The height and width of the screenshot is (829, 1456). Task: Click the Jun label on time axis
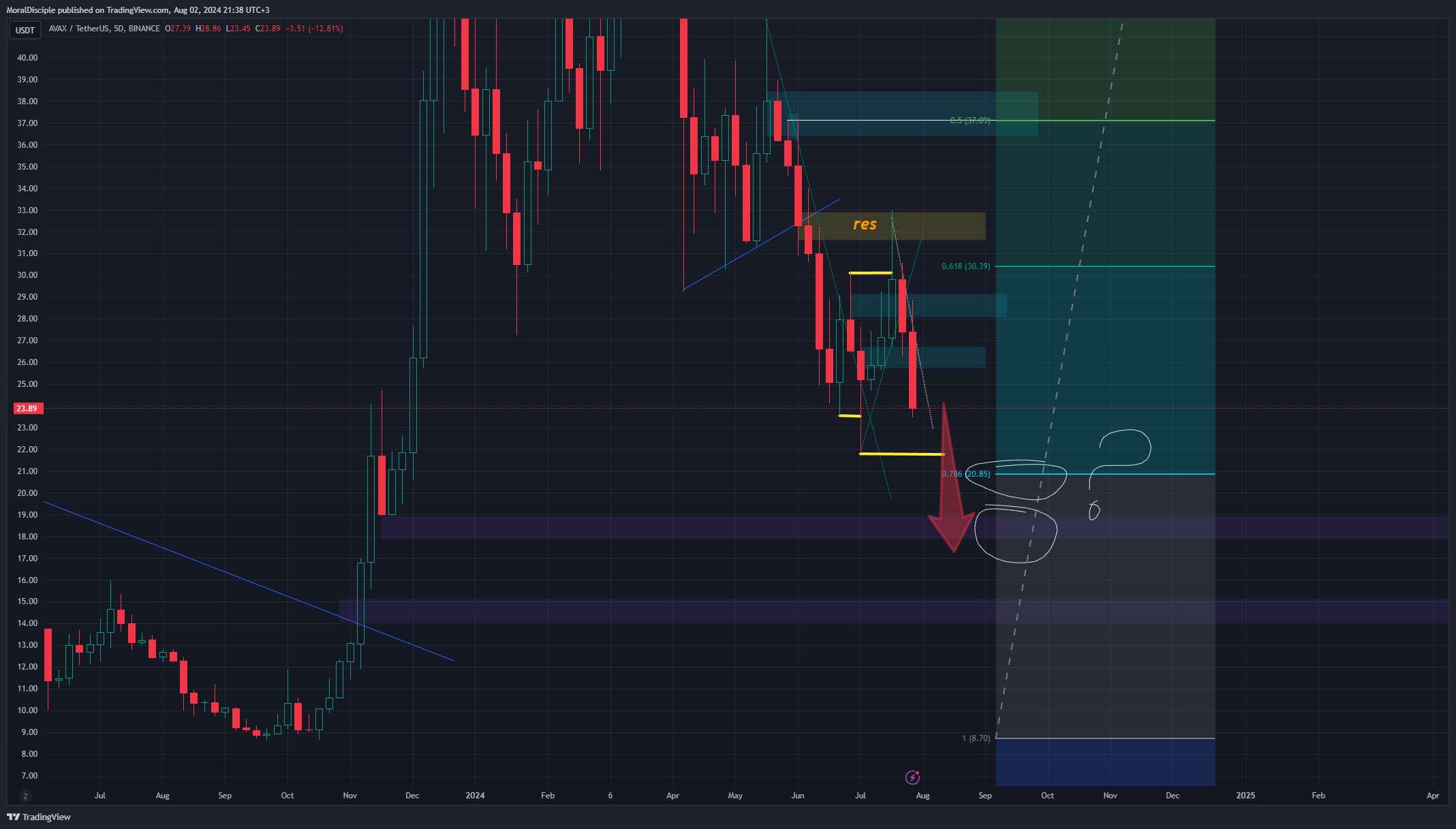click(x=798, y=796)
